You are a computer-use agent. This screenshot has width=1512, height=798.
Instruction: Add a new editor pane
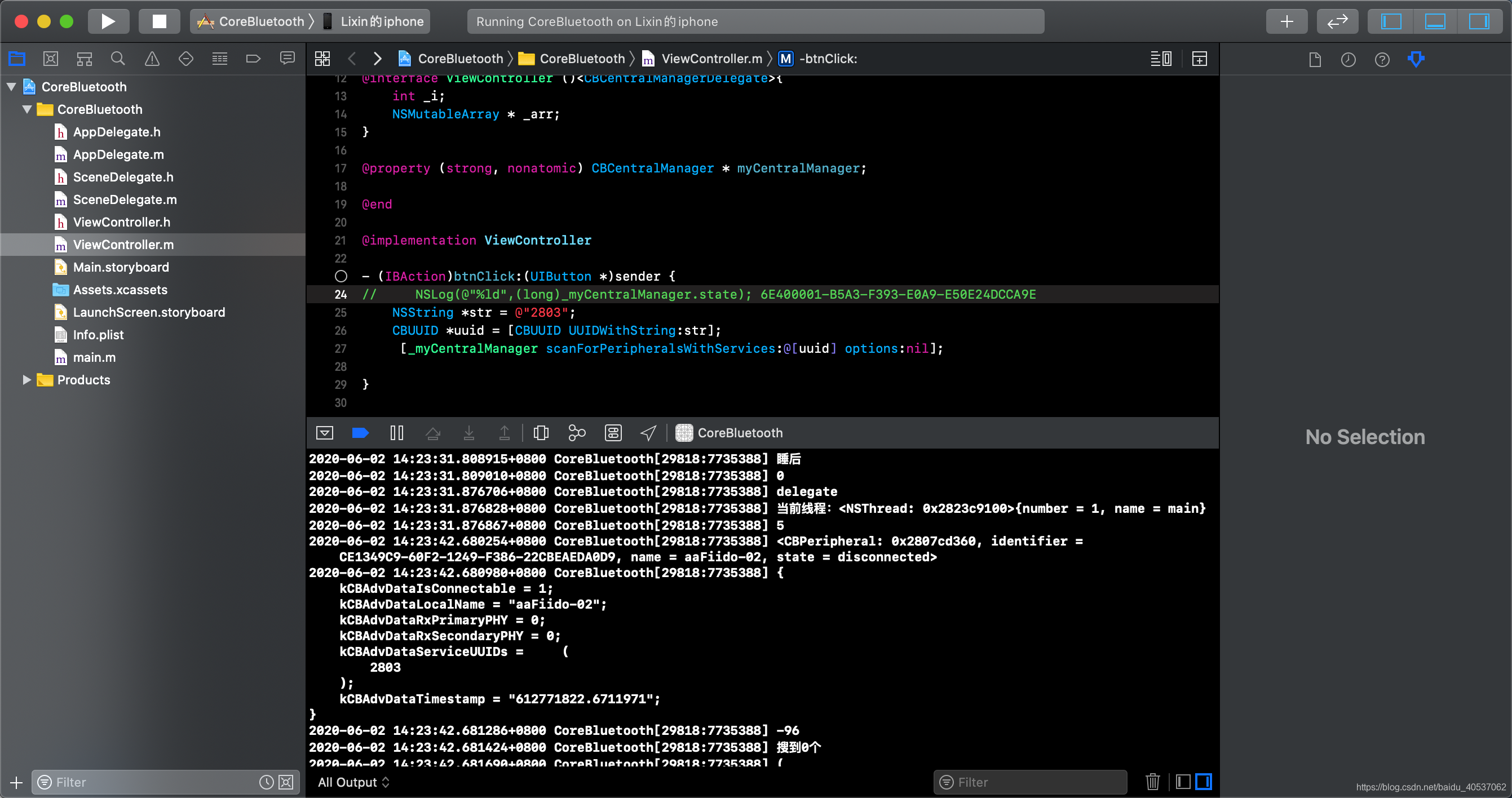[1199, 59]
